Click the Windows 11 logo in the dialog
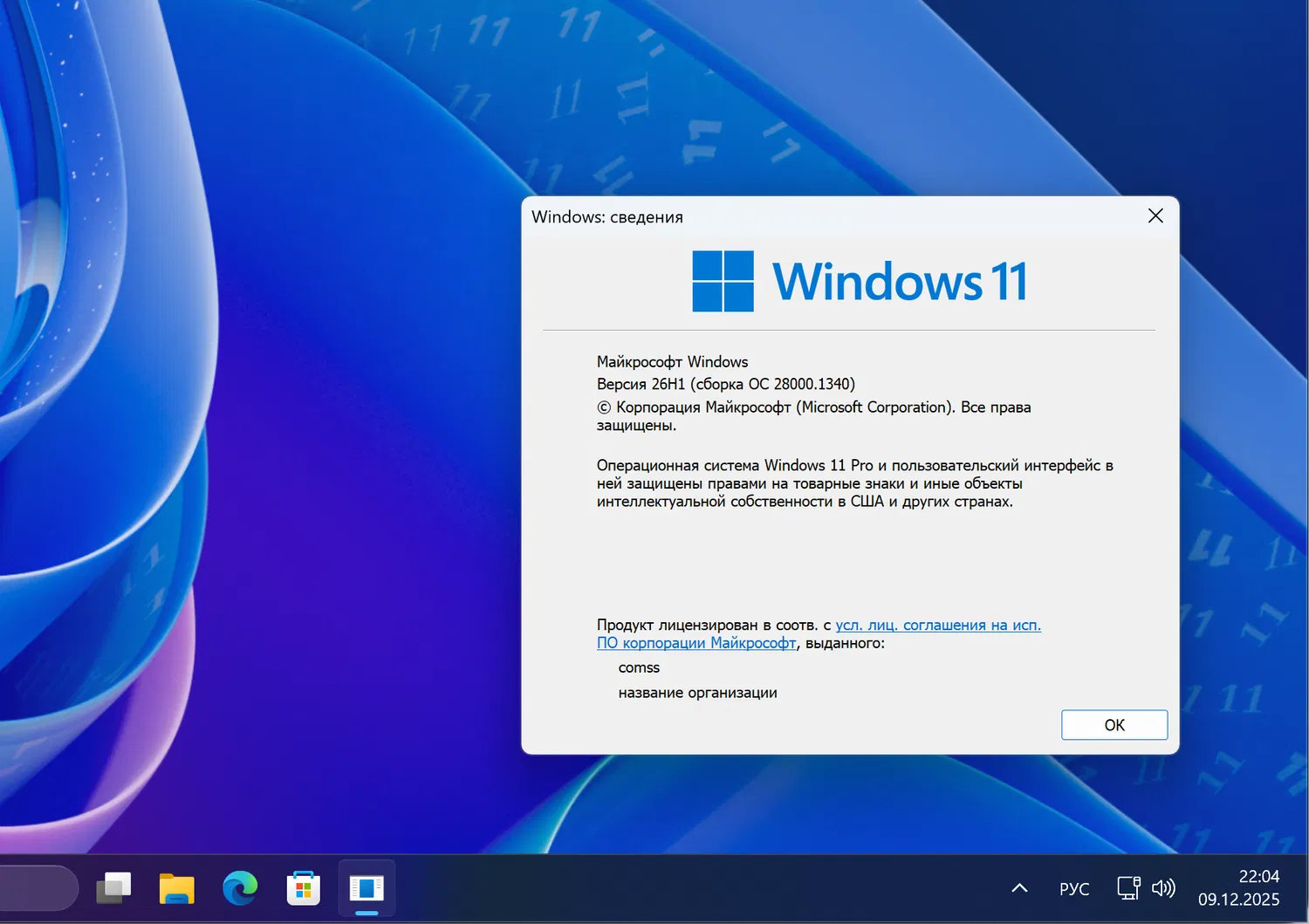Viewport: 1309px width, 924px height. coord(723,281)
